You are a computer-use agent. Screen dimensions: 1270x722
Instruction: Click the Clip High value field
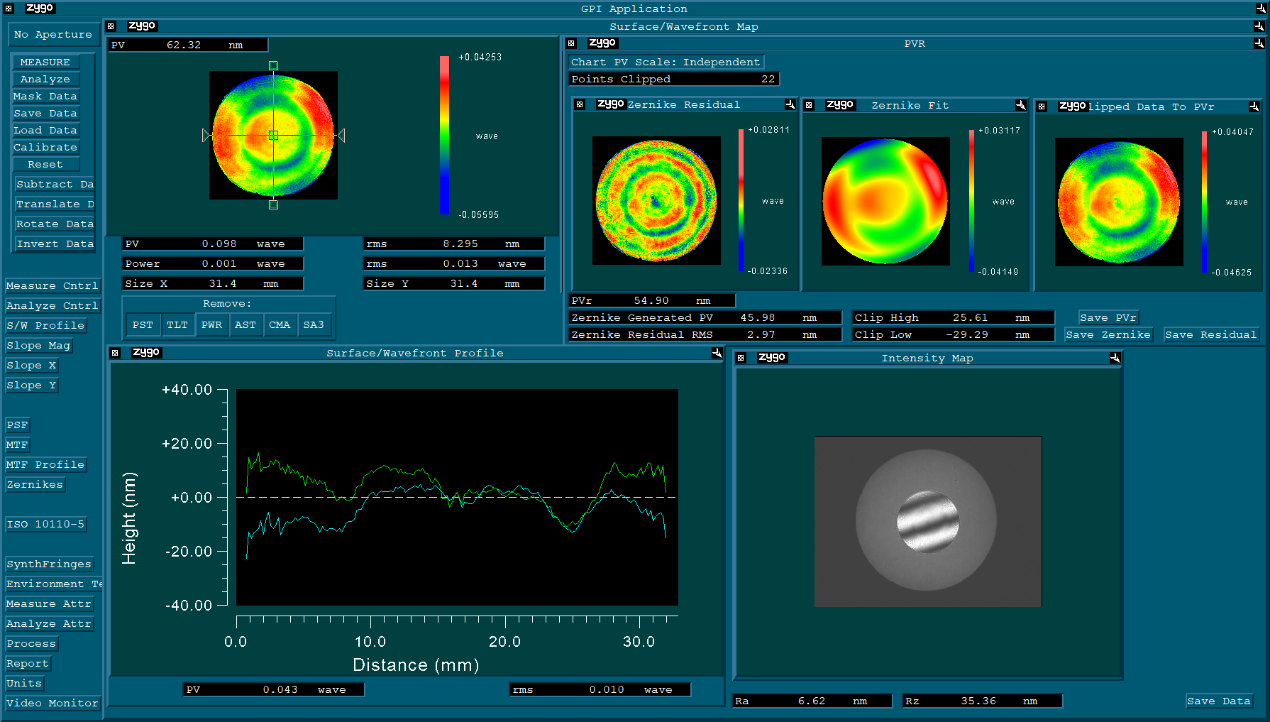[x=953, y=317]
